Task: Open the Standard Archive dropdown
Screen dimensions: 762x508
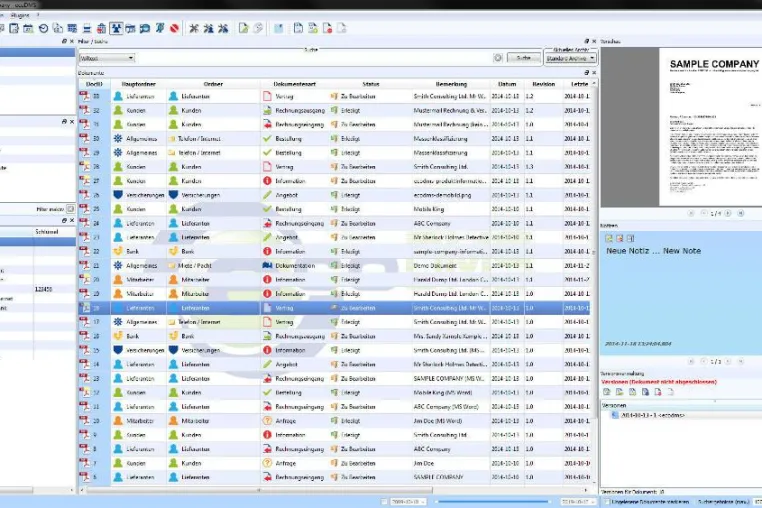Action: tap(570, 58)
